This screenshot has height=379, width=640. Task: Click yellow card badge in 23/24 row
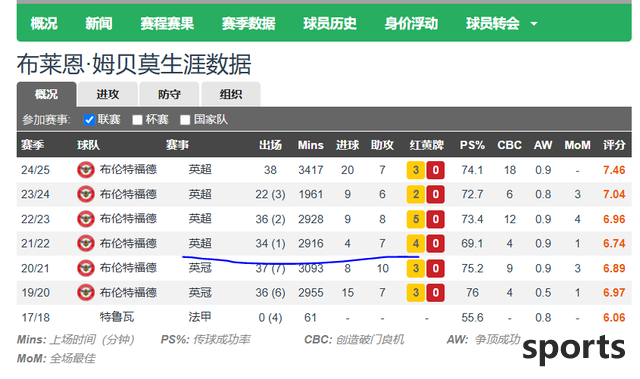416,195
